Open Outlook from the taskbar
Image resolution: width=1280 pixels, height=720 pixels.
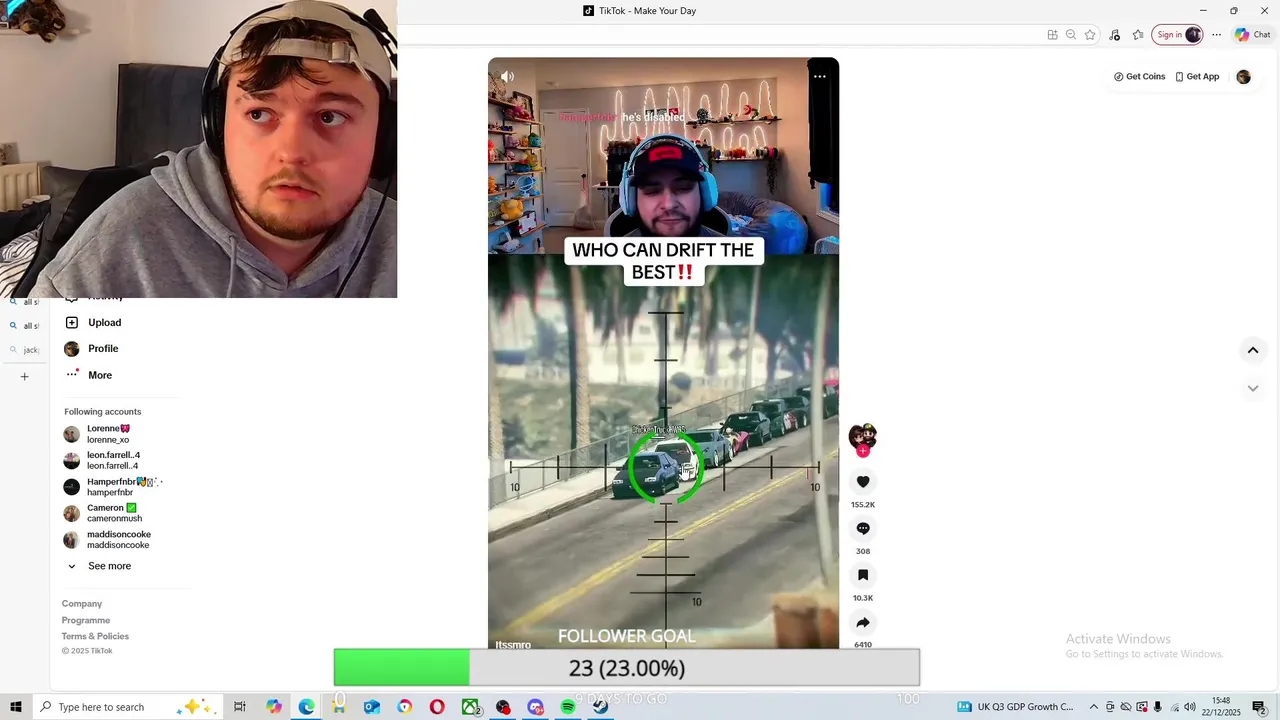click(371, 707)
